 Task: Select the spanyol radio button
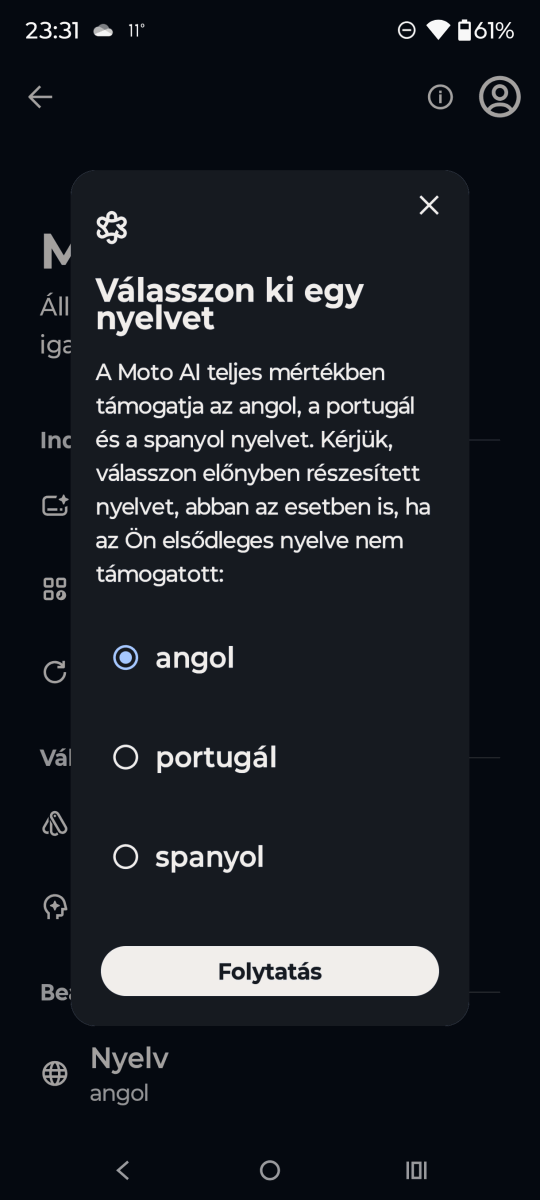click(x=125, y=857)
